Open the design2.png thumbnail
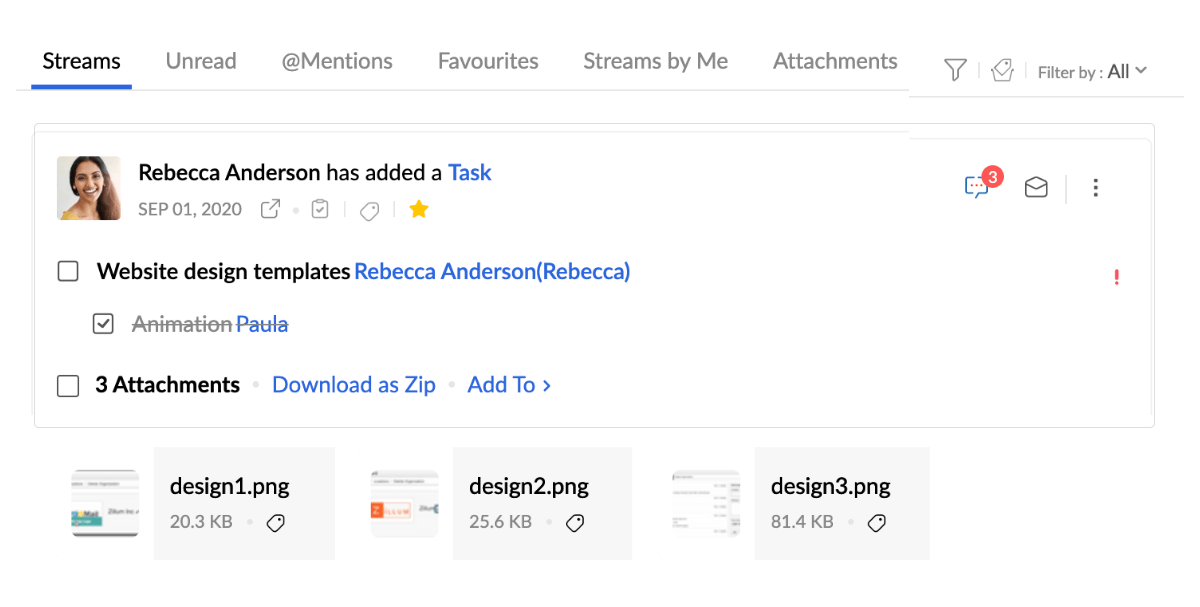 pos(405,503)
